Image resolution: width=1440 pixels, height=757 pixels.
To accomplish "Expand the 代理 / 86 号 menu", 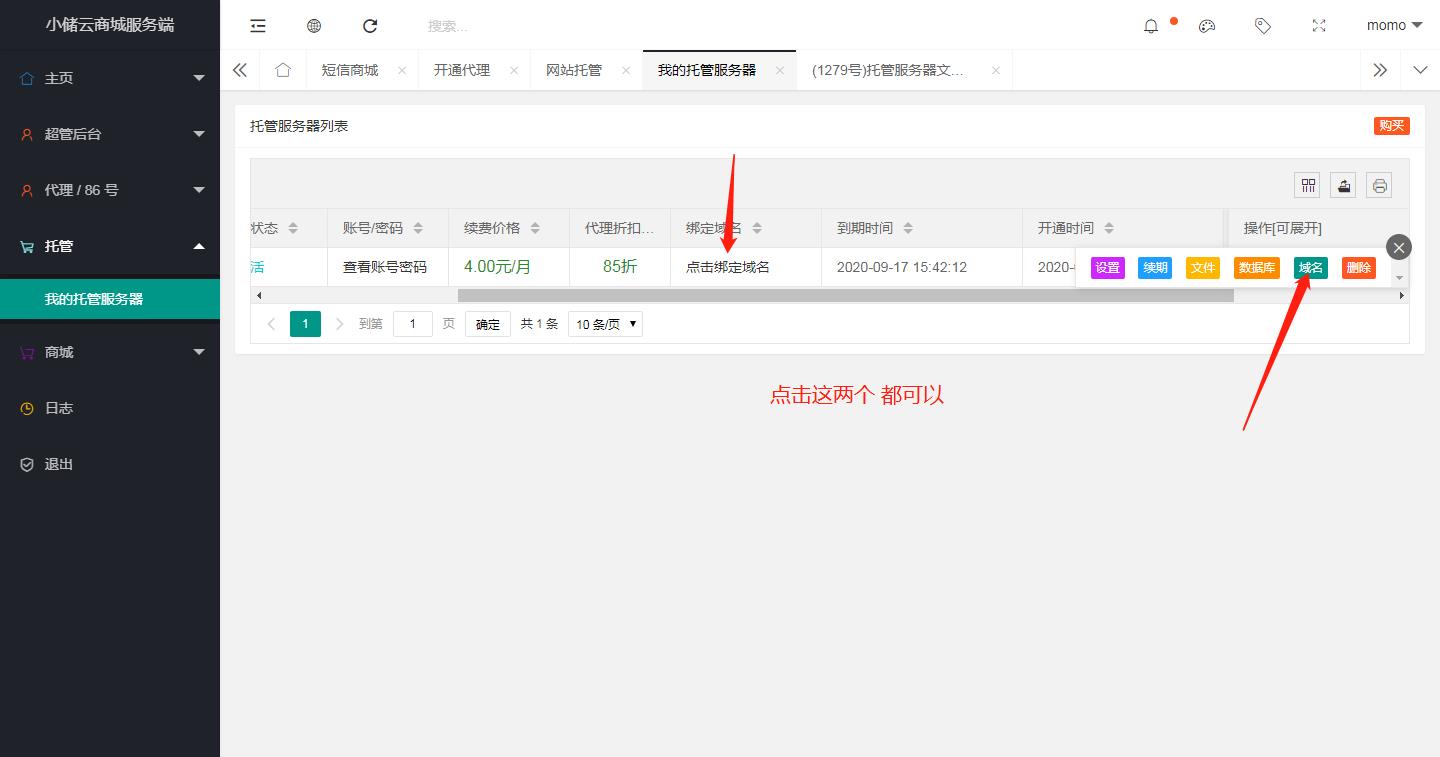I will click(x=110, y=190).
